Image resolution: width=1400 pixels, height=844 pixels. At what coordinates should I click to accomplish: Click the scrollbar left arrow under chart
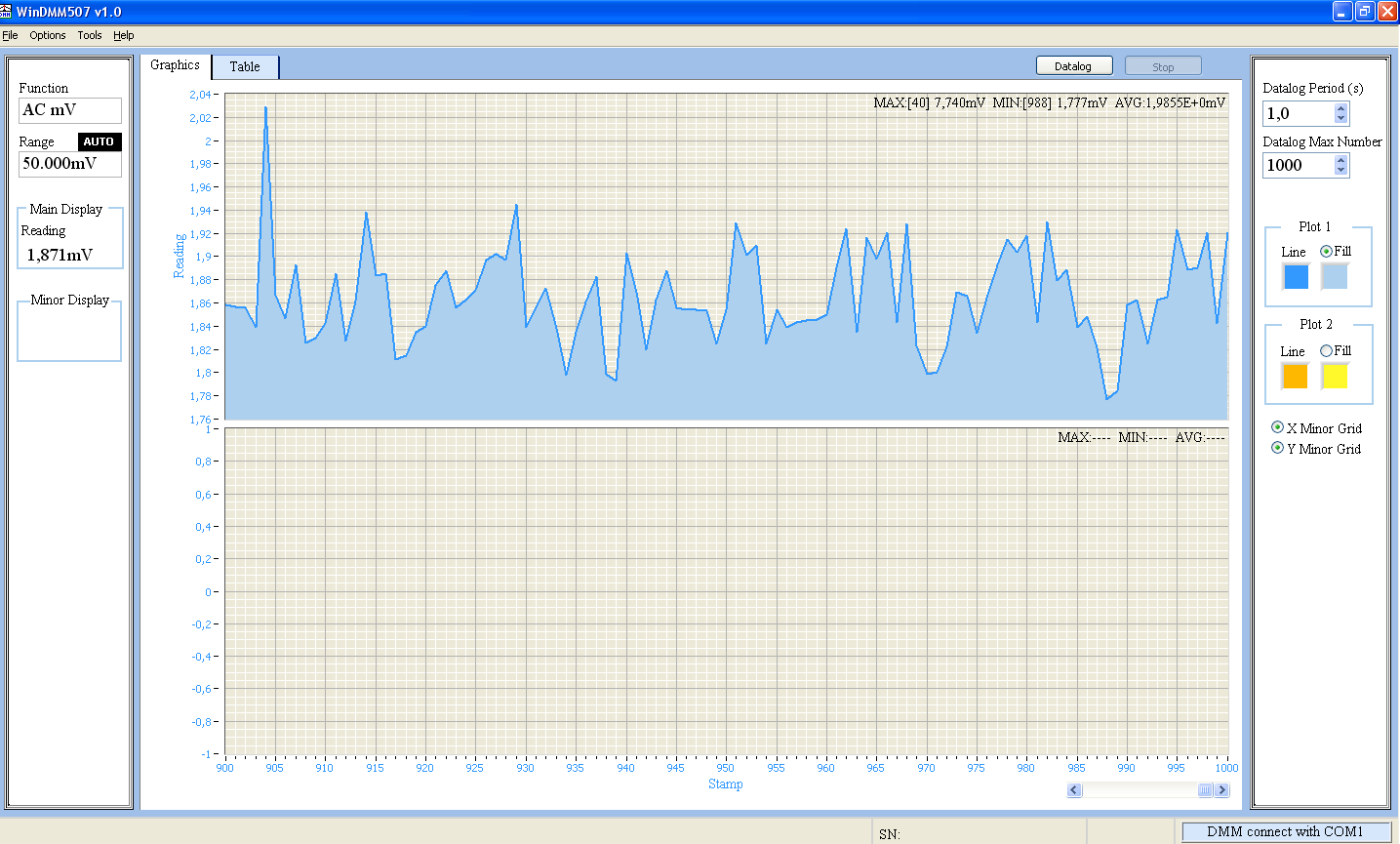pyautogui.click(x=1074, y=790)
